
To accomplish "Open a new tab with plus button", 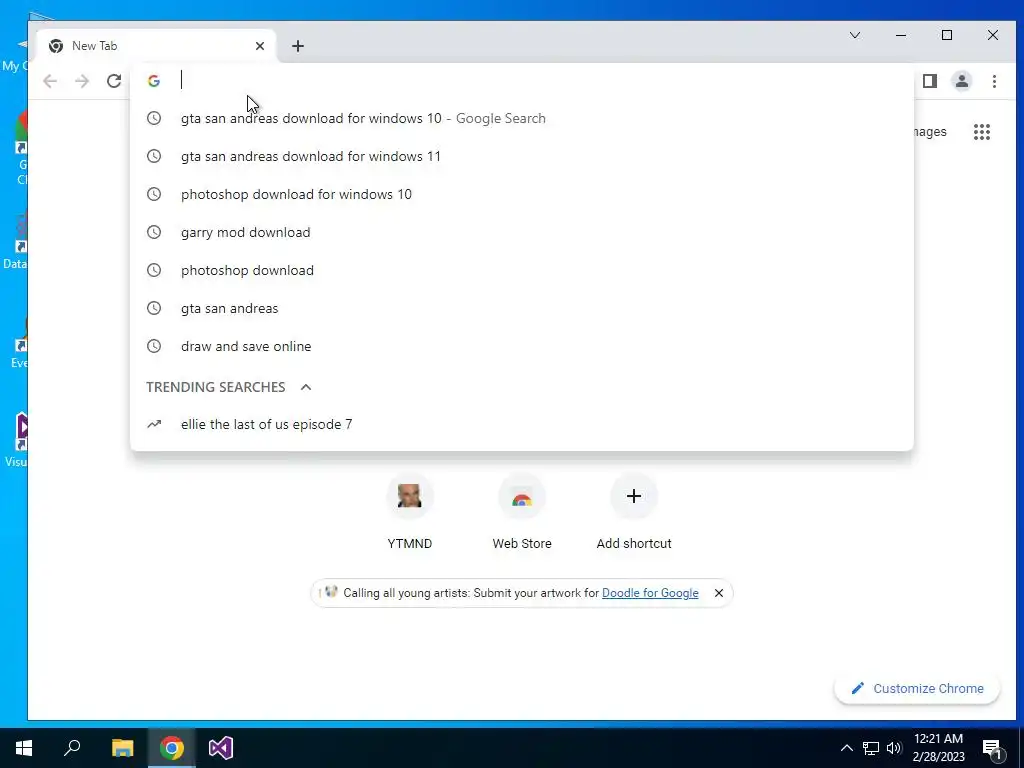I will 298,46.
